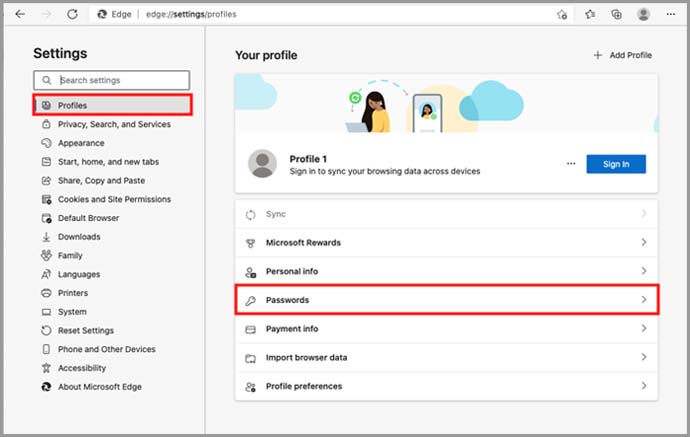The width and height of the screenshot is (690, 437).
Task: Open Profile preferences row
Action: click(x=446, y=386)
